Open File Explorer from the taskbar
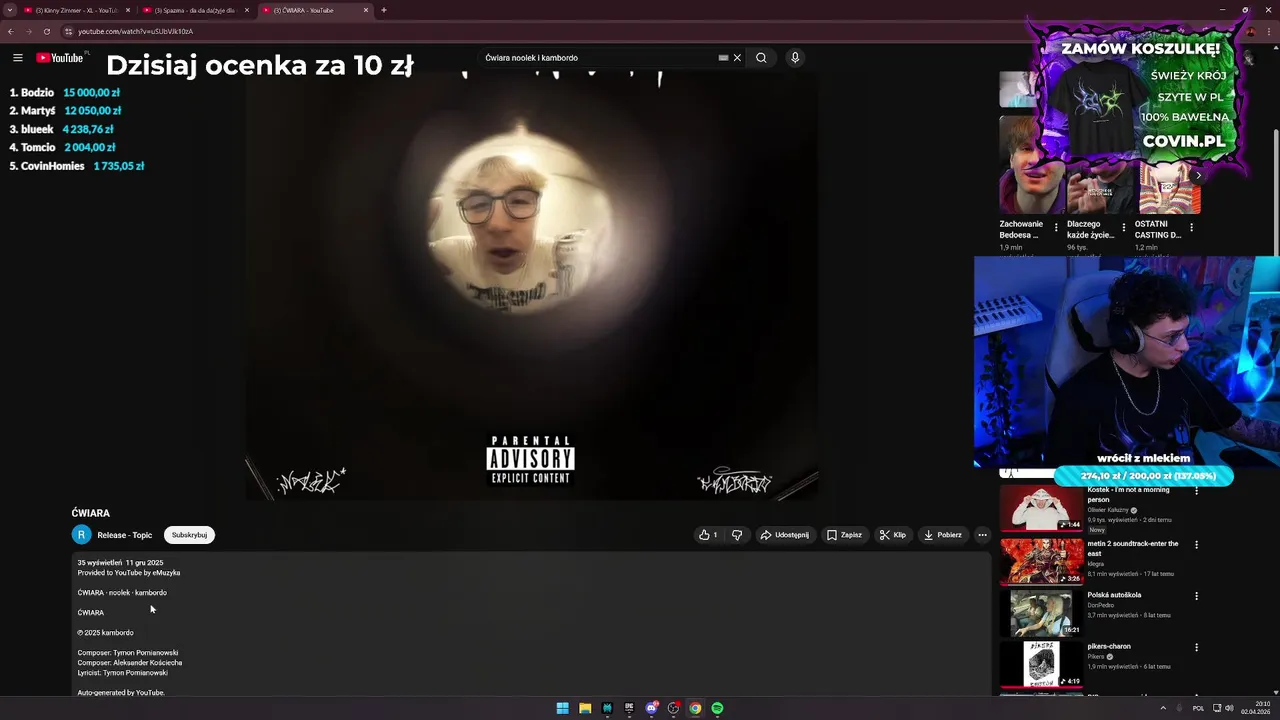The height and width of the screenshot is (720, 1280). click(585, 708)
